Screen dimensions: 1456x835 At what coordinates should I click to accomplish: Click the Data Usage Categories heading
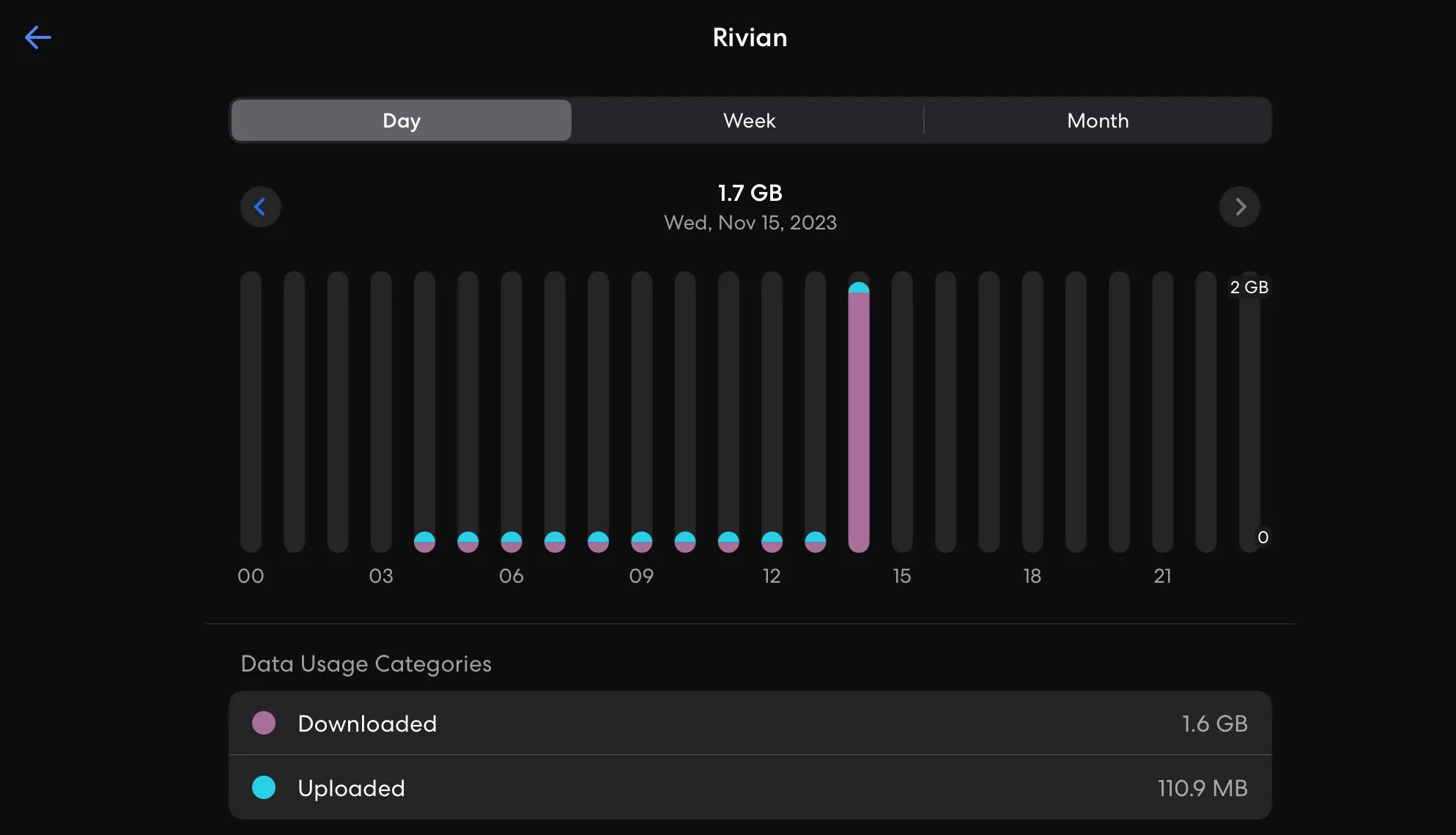[366, 663]
